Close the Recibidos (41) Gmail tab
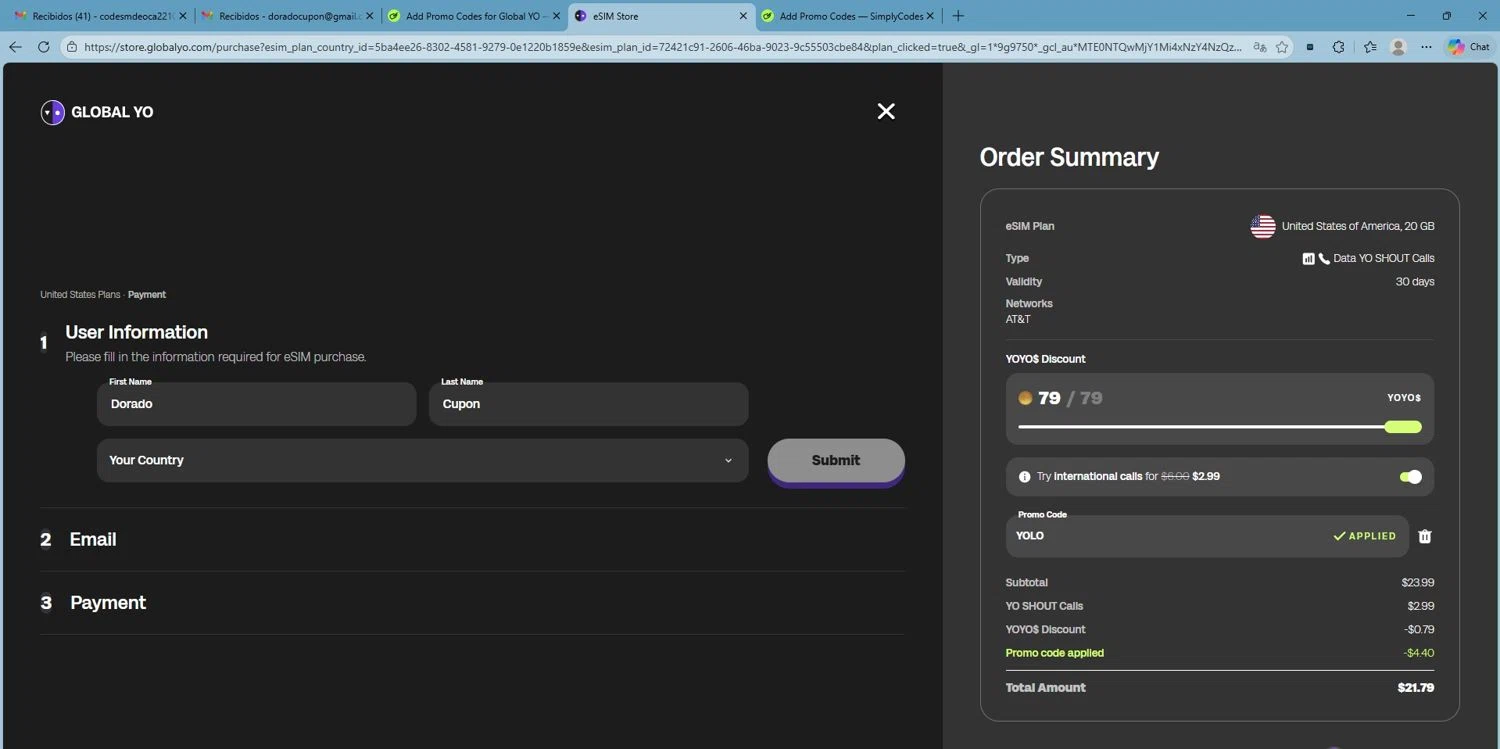The width and height of the screenshot is (1500, 749). [x=182, y=16]
